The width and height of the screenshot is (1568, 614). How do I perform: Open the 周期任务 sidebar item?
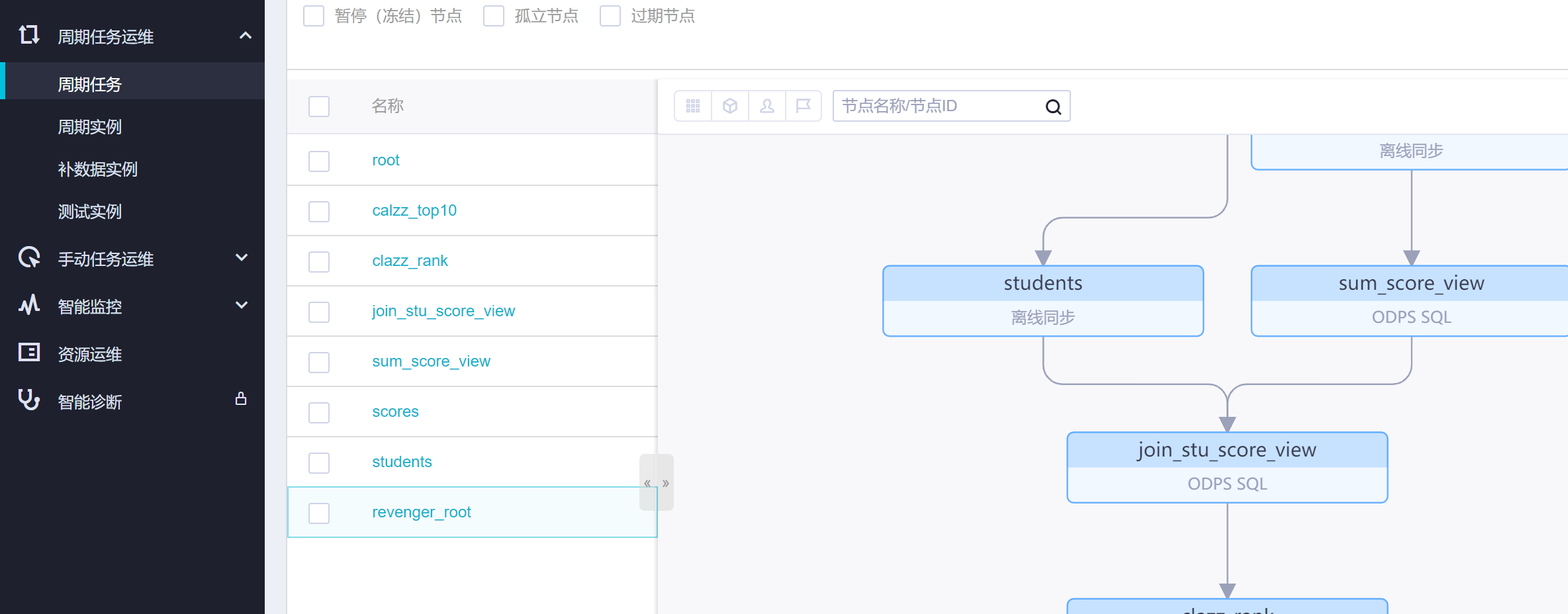click(90, 84)
